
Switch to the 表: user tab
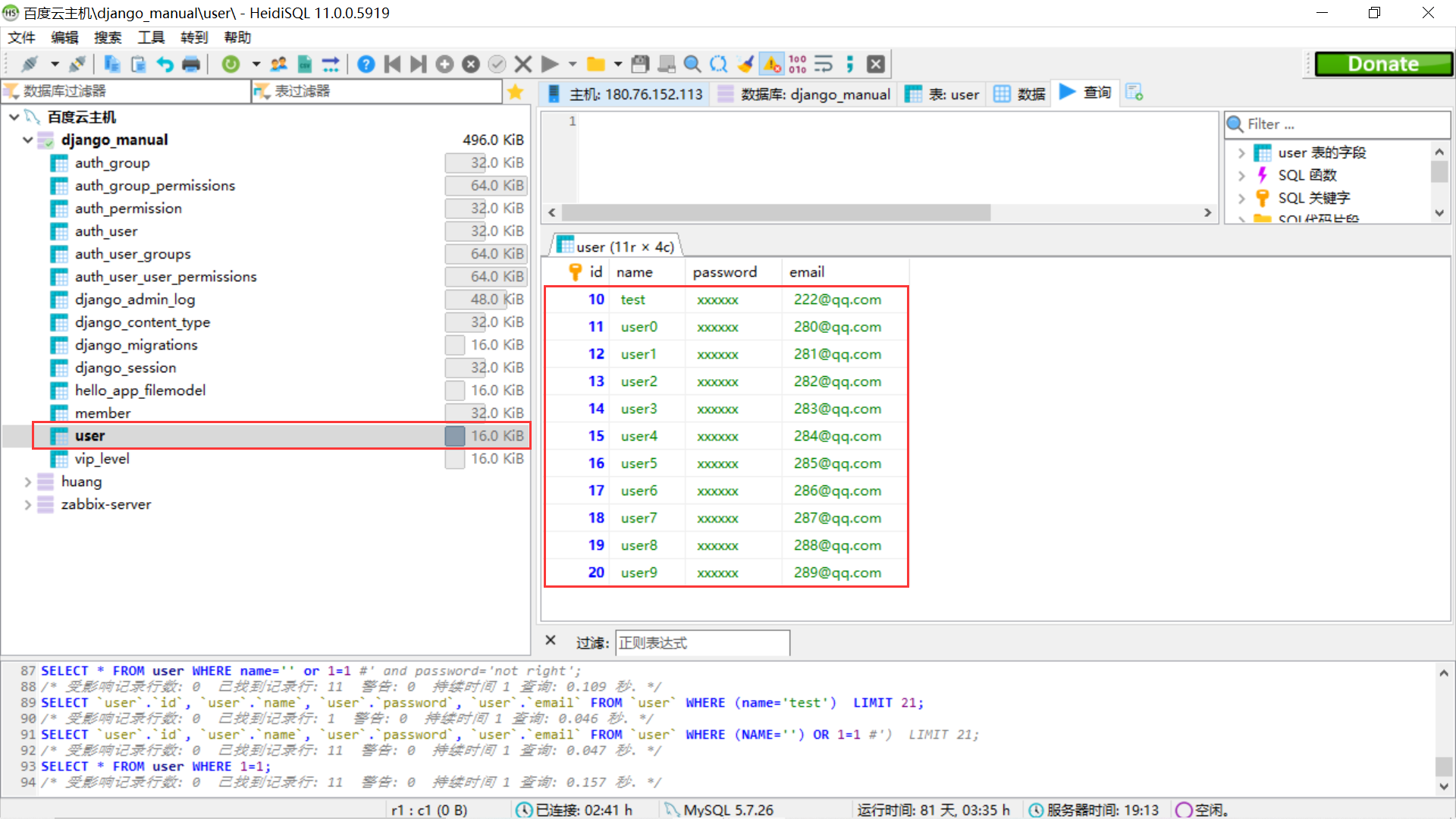tap(943, 94)
